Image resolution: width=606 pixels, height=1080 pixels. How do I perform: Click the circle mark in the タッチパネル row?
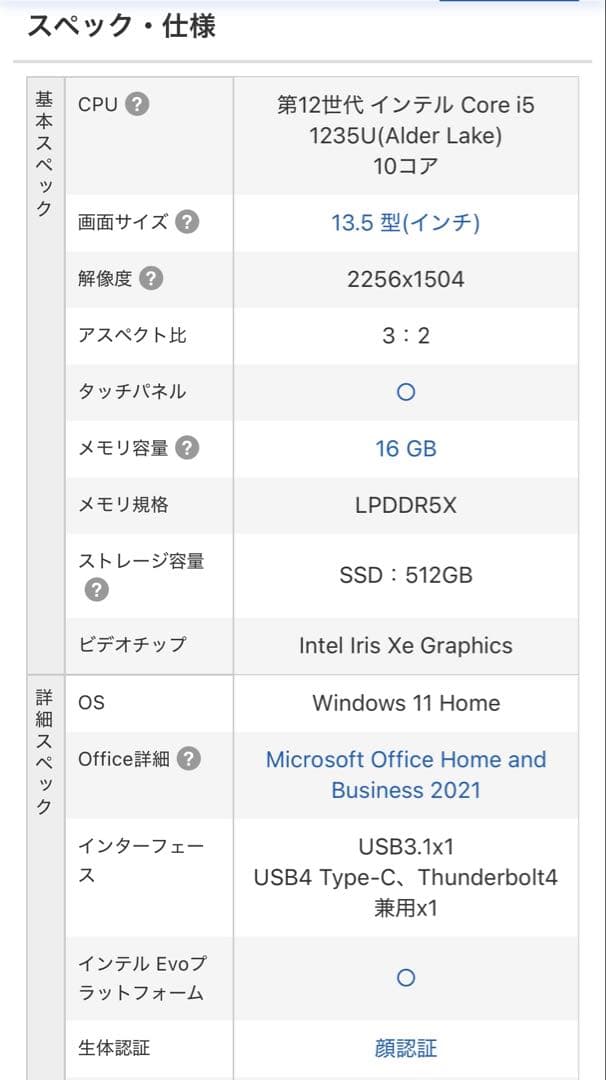coord(405,392)
